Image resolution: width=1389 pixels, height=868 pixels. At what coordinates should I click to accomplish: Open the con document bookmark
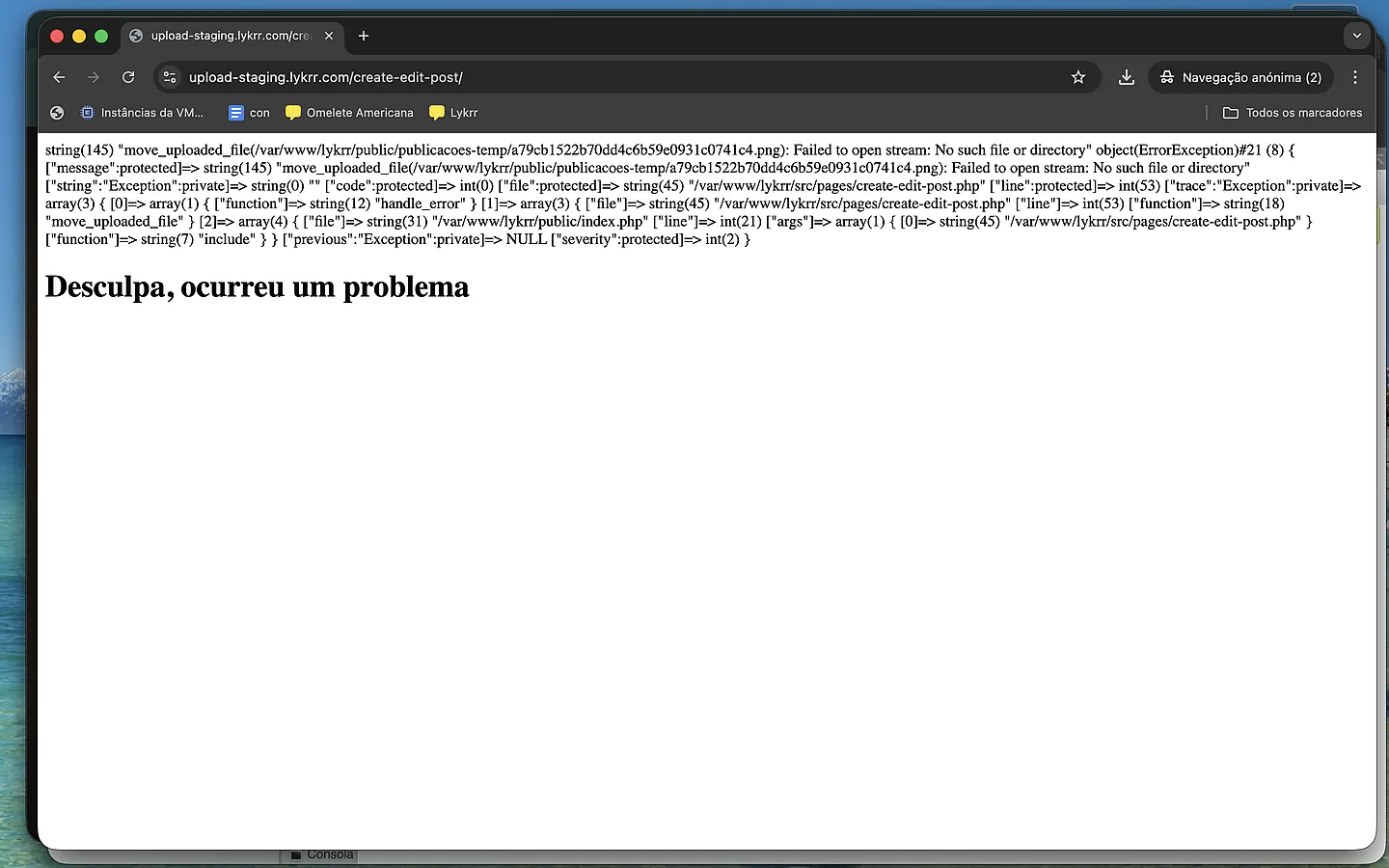249,113
